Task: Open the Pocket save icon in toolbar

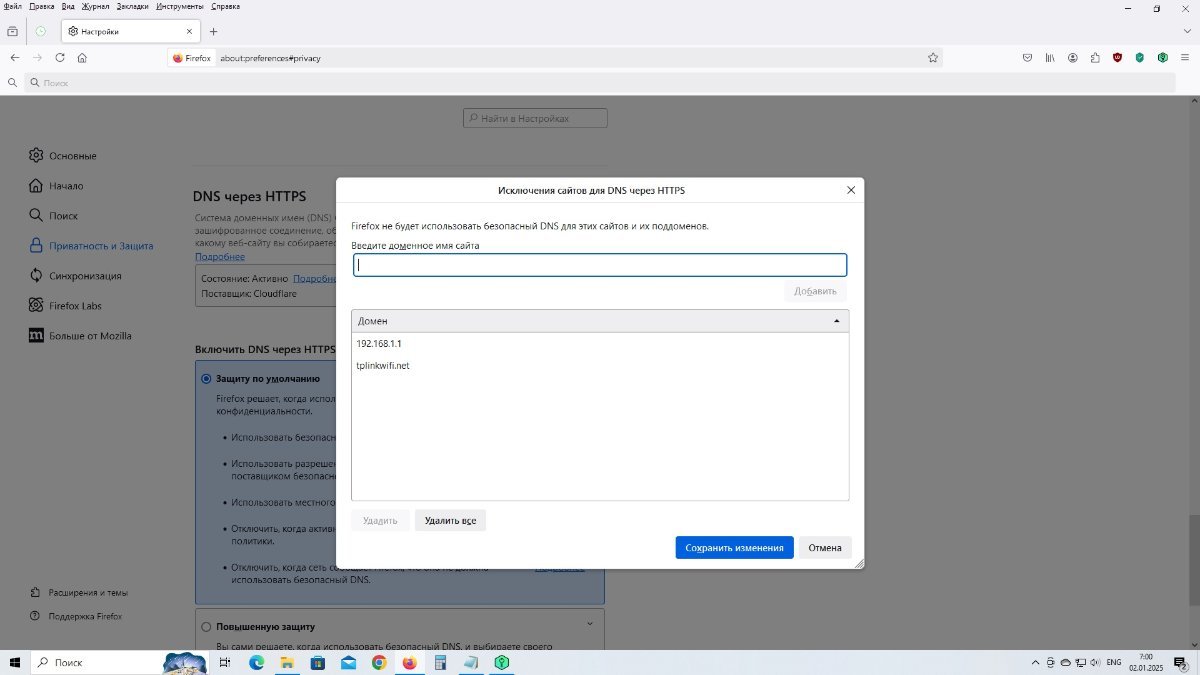Action: point(1027,58)
